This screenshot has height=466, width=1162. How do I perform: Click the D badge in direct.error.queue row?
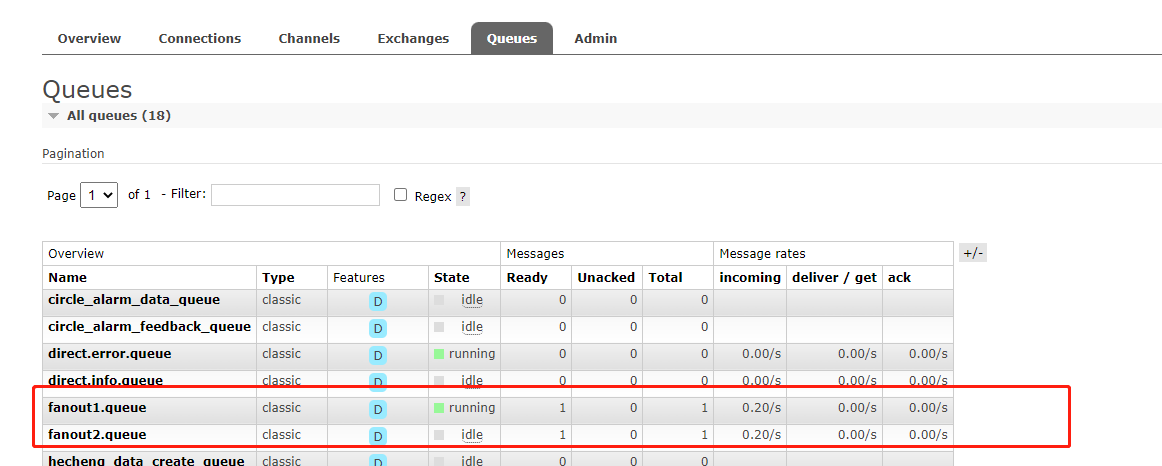tap(377, 355)
